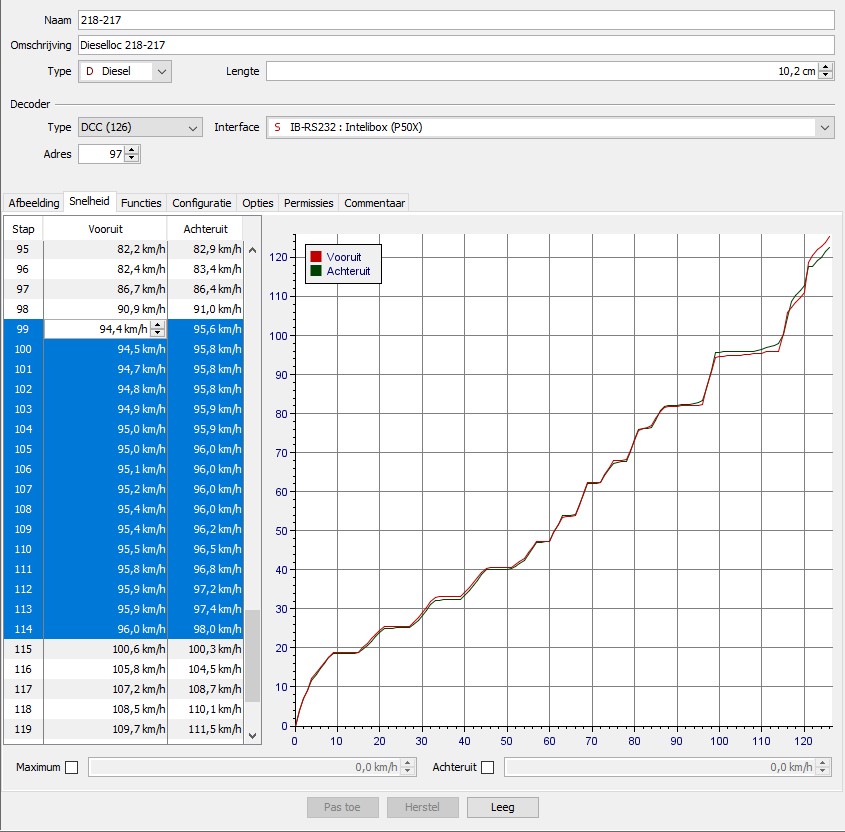Viewport: 845px width, 832px height.
Task: Open the locomotive Type Diesel dropdown
Action: pyautogui.click(x=125, y=71)
